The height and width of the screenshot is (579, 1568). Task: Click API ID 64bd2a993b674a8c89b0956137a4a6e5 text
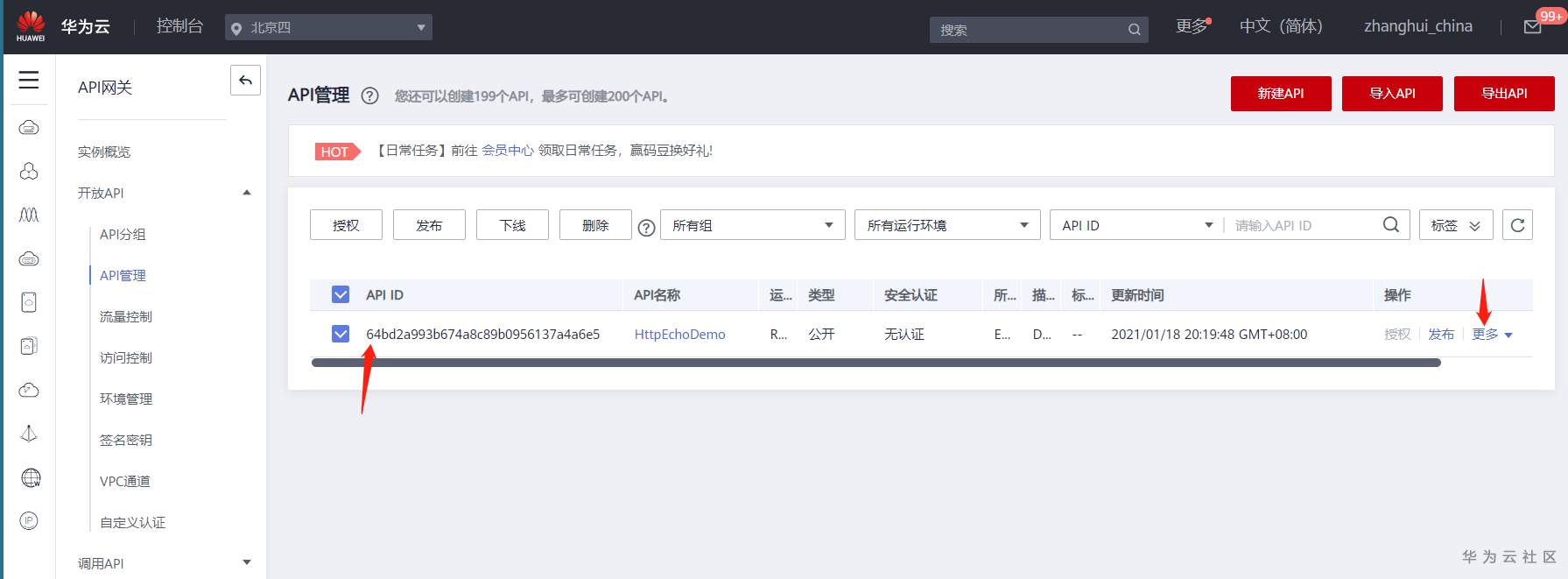click(x=483, y=334)
